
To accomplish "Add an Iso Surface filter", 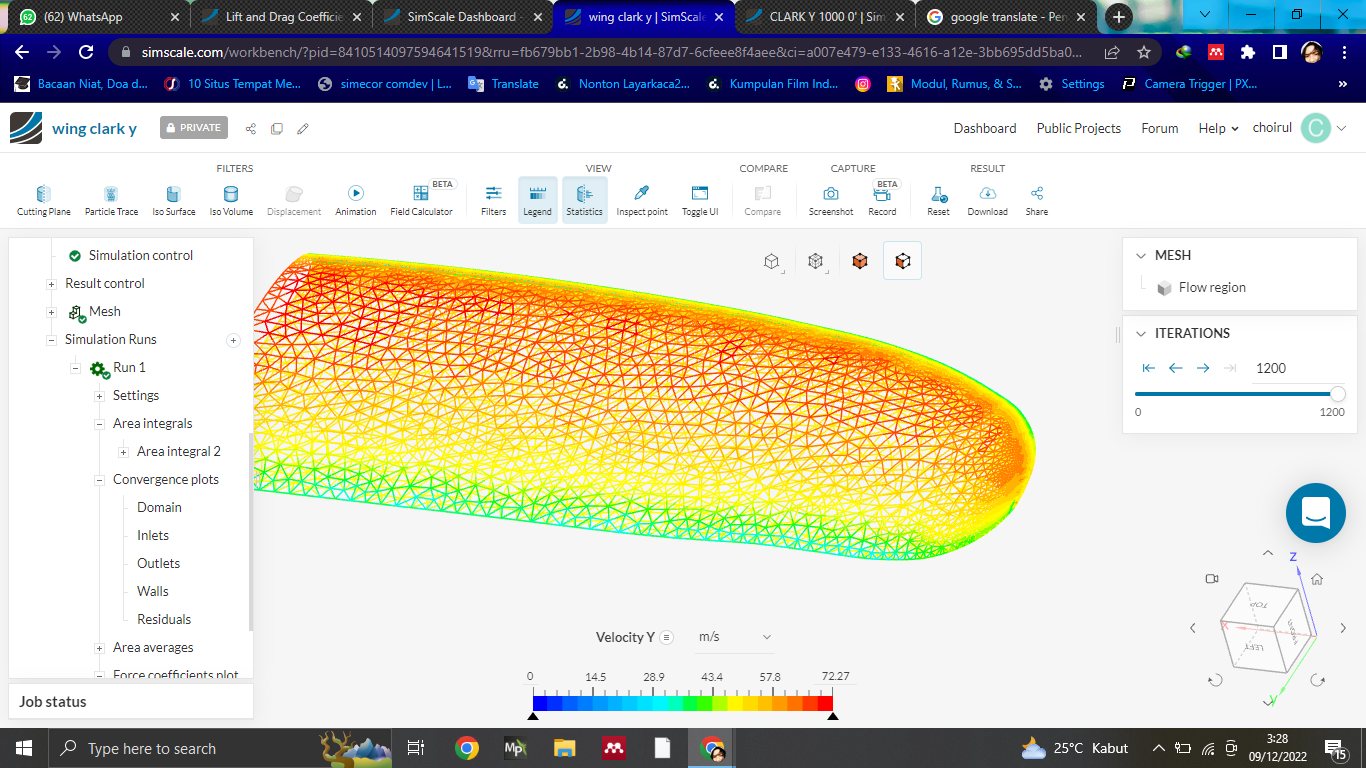I will [173, 200].
